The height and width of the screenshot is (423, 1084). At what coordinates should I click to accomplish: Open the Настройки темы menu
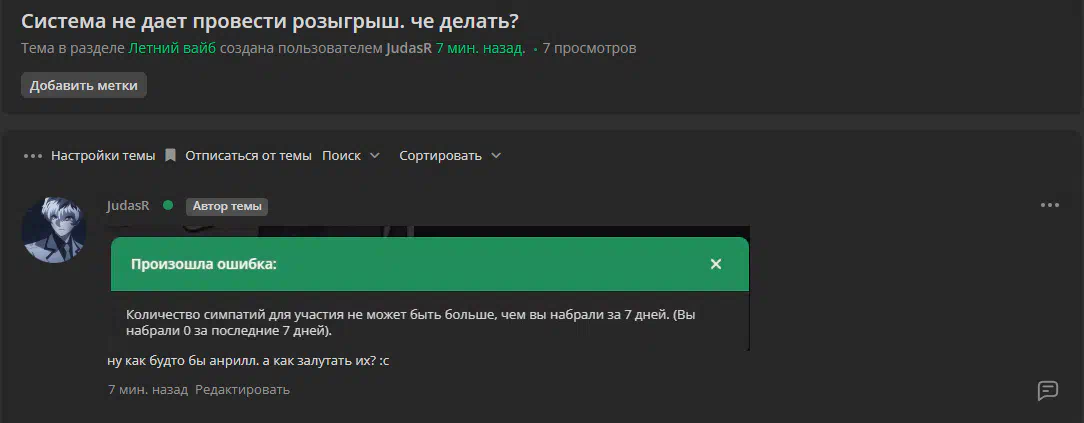[103, 156]
